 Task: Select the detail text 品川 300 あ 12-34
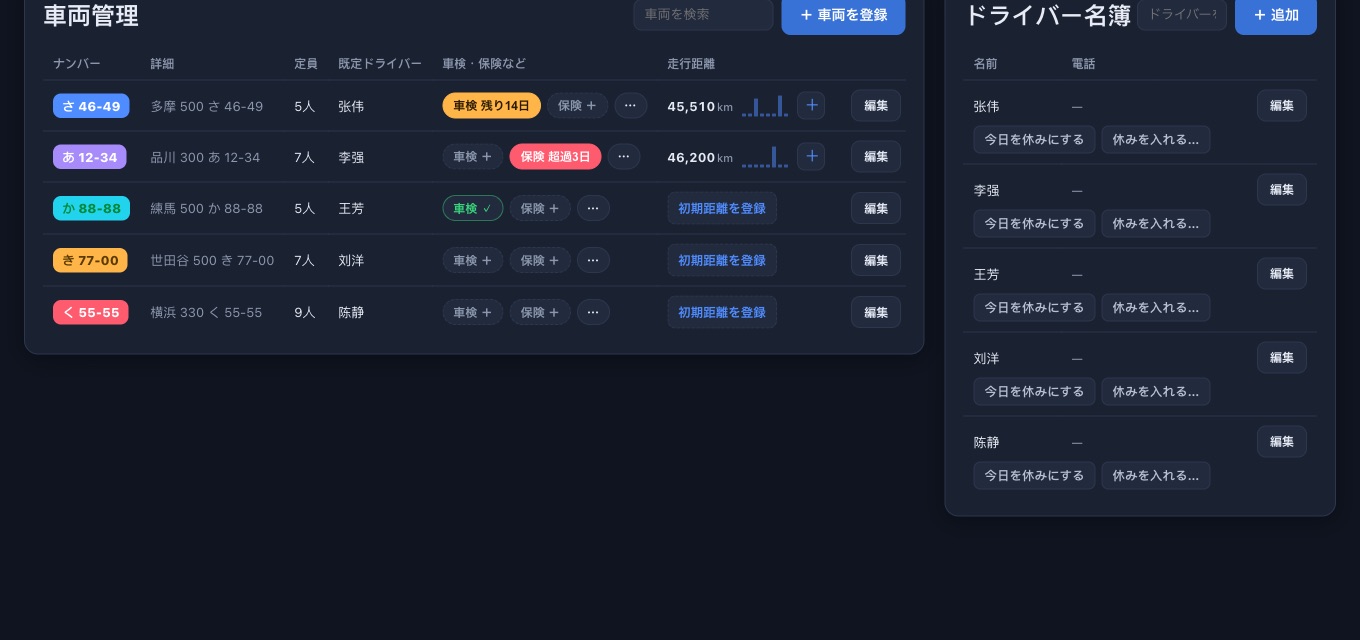pyautogui.click(x=205, y=157)
